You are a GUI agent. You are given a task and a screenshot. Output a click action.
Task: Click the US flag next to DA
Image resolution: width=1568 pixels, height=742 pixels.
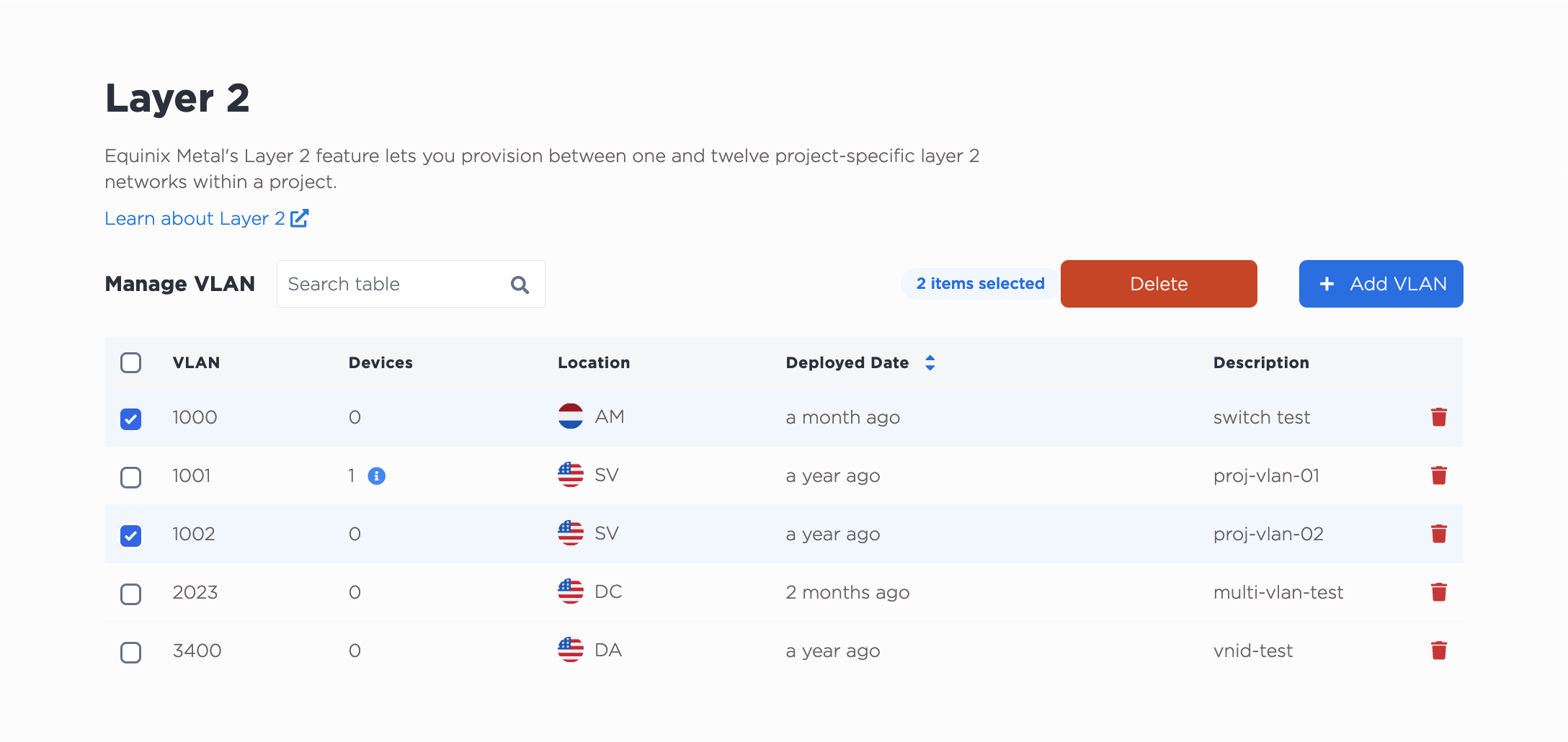pyautogui.click(x=570, y=650)
